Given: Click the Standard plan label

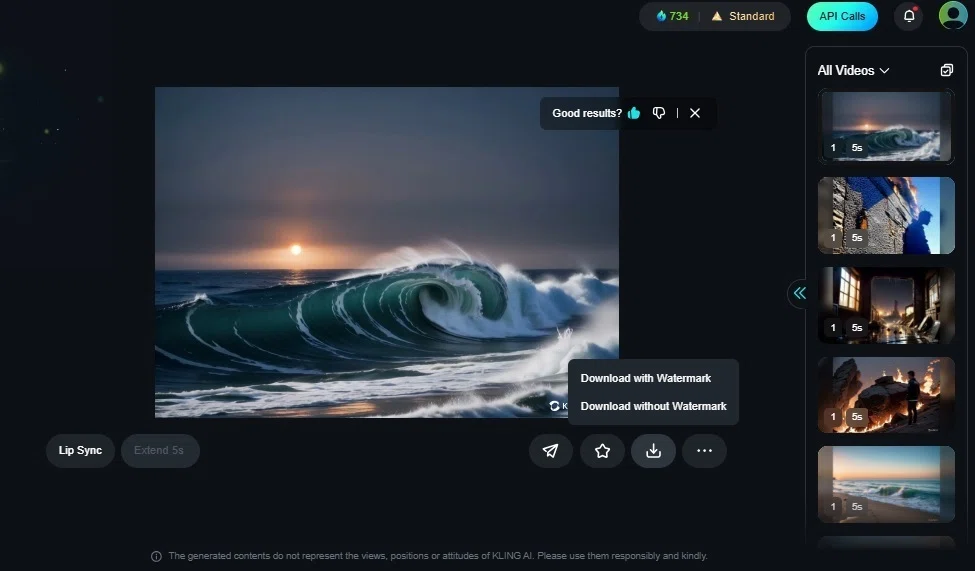Looking at the screenshot, I should point(743,16).
